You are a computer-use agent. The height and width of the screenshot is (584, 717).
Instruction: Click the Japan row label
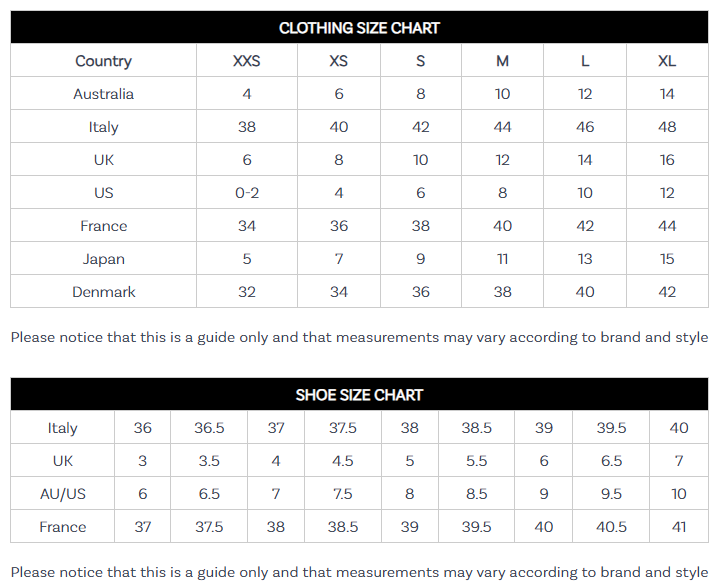[x=103, y=259]
